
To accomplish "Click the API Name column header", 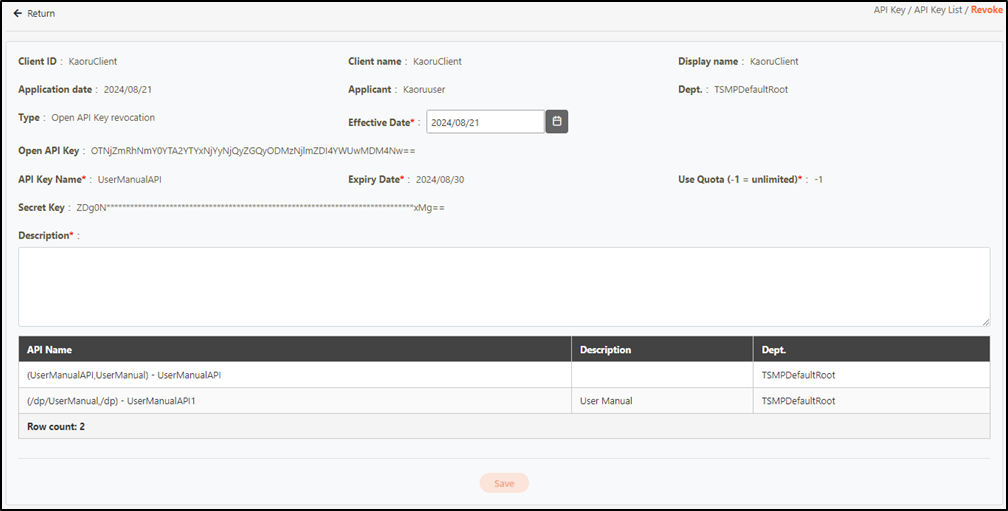I will pyautogui.click(x=49, y=350).
